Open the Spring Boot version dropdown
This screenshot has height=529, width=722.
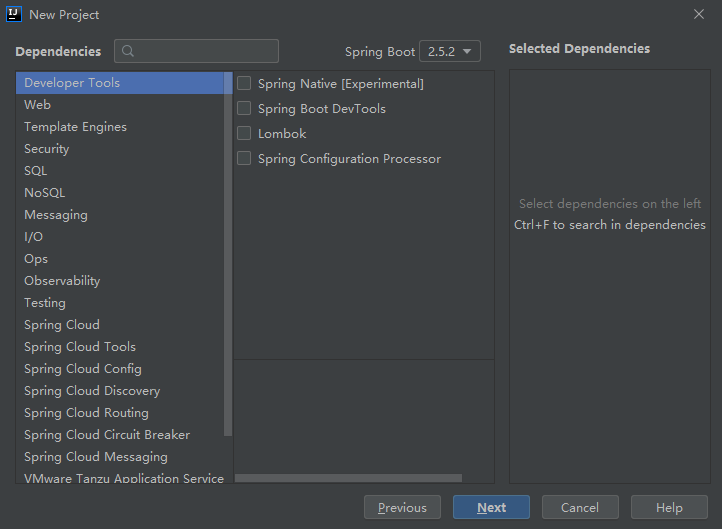pos(450,51)
